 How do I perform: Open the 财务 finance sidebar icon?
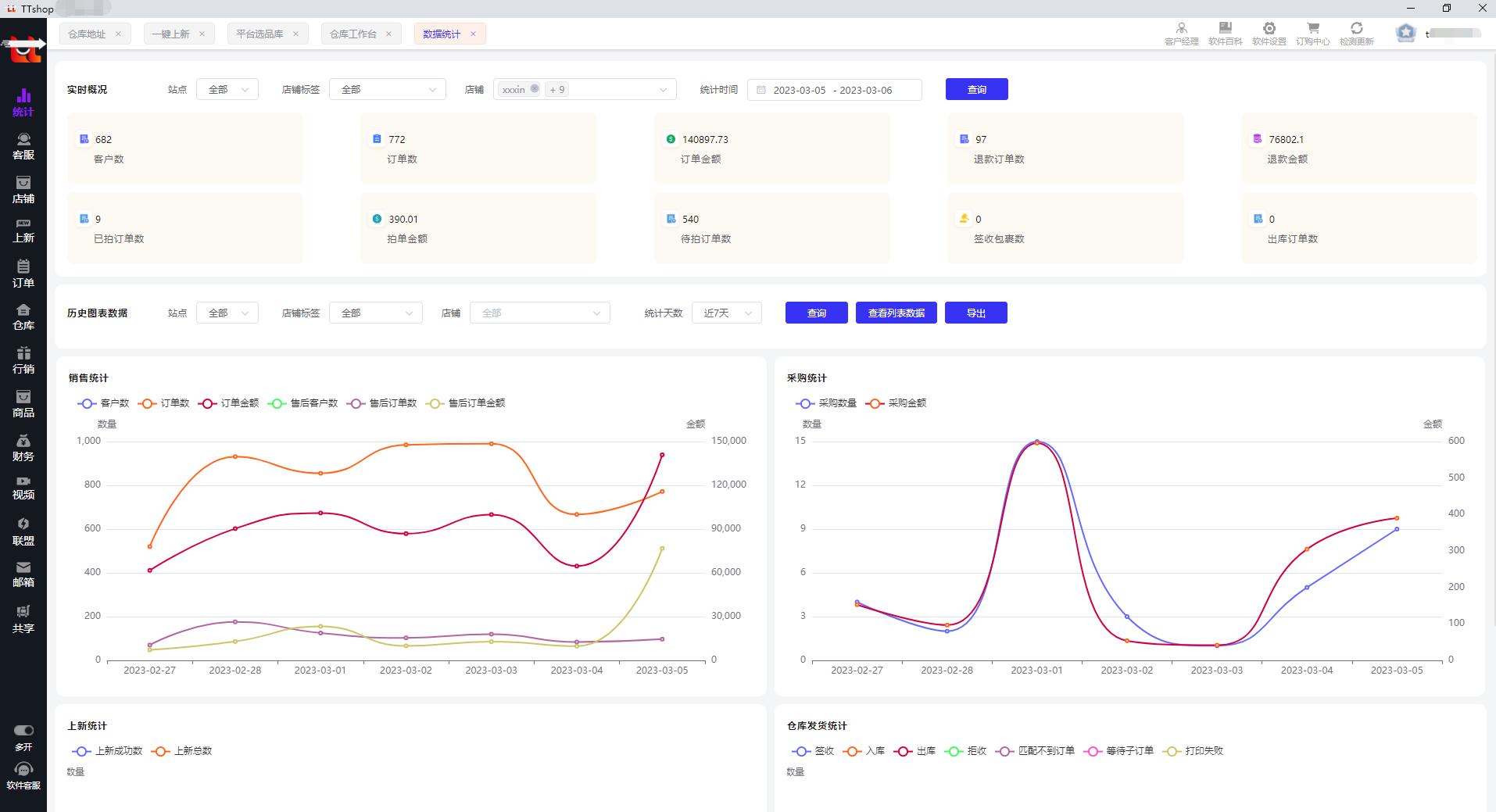pos(23,448)
